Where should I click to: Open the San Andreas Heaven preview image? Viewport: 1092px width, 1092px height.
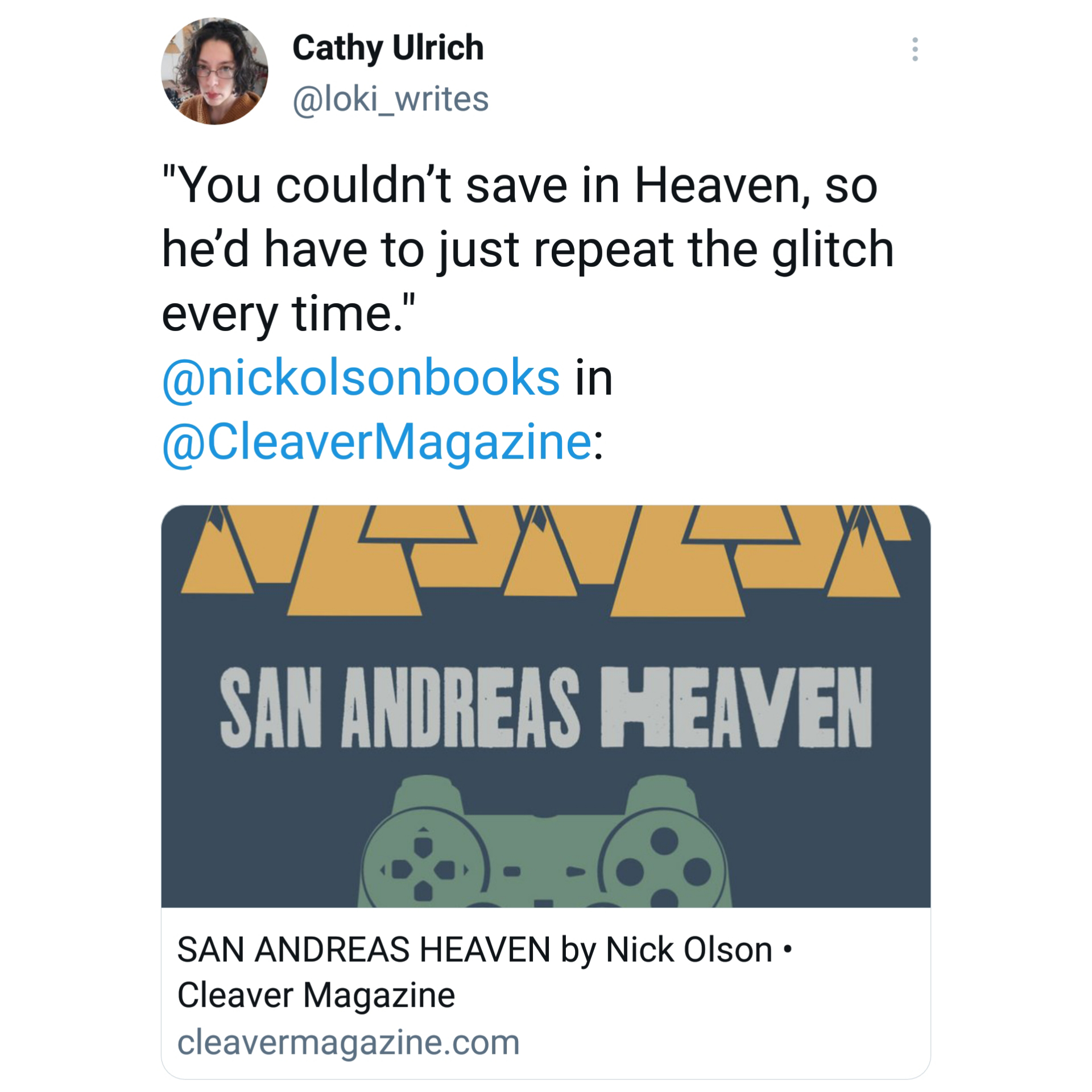point(545,706)
